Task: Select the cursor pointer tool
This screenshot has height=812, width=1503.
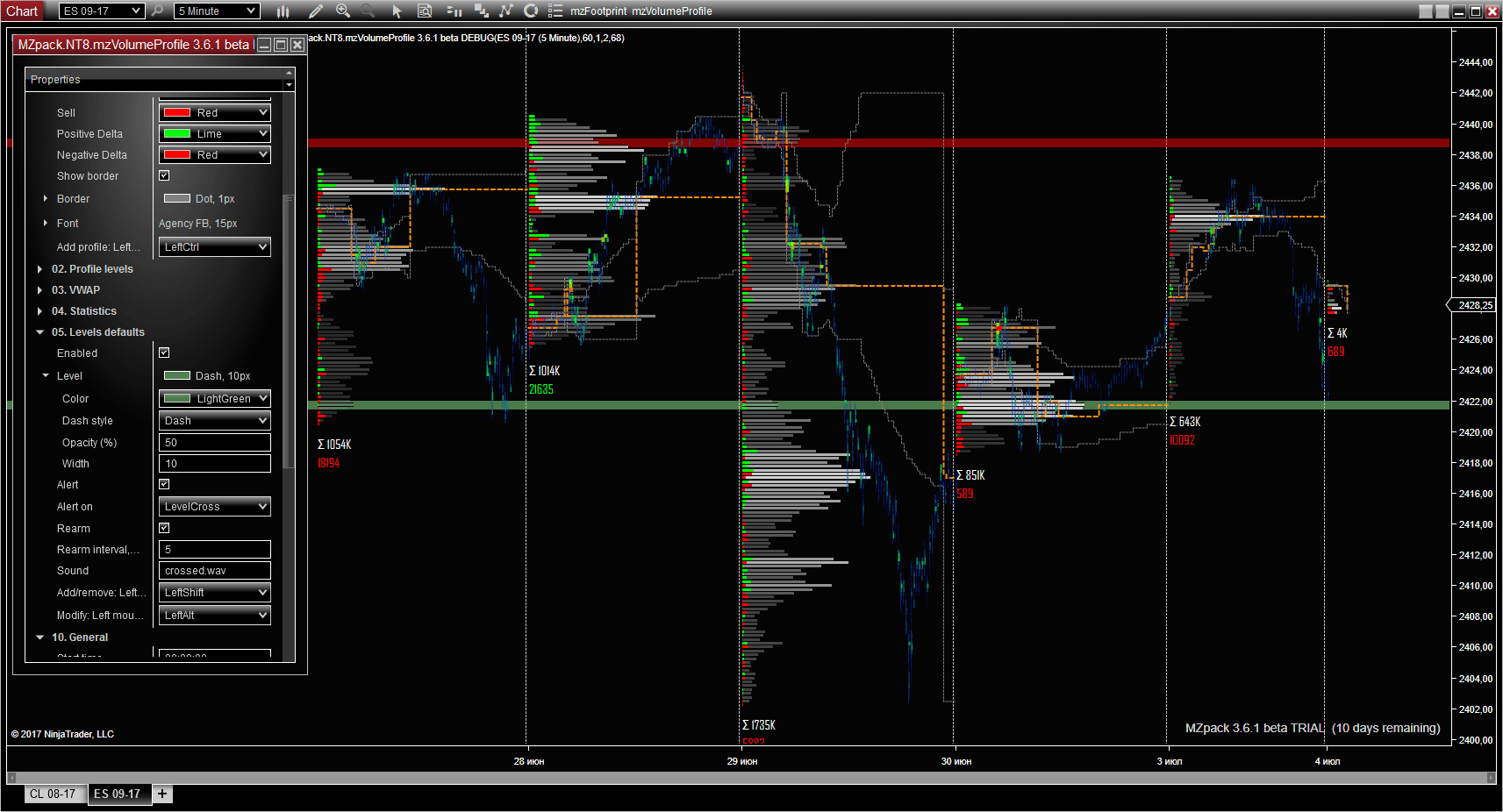Action: click(x=397, y=11)
